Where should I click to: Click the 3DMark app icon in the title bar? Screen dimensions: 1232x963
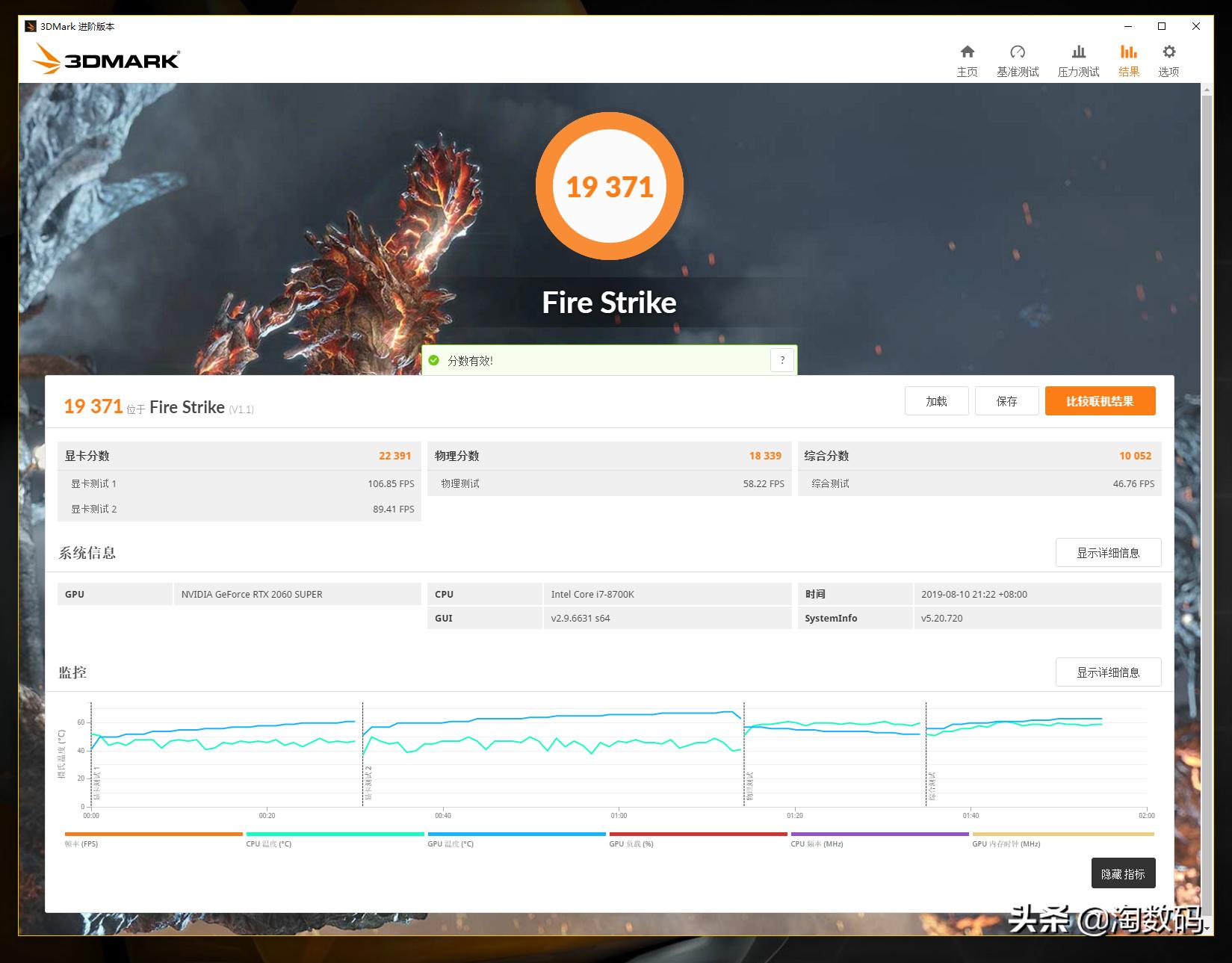point(29,26)
